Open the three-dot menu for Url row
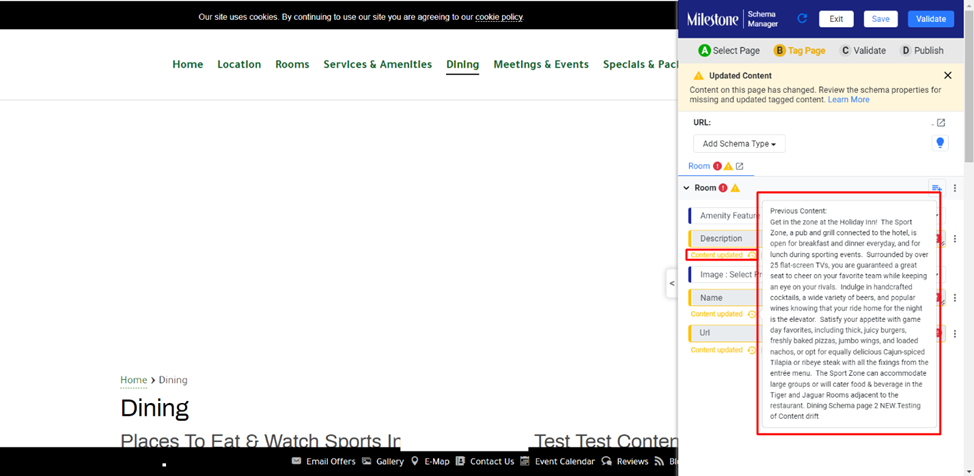Viewport: 974px width, 476px height. (x=955, y=333)
